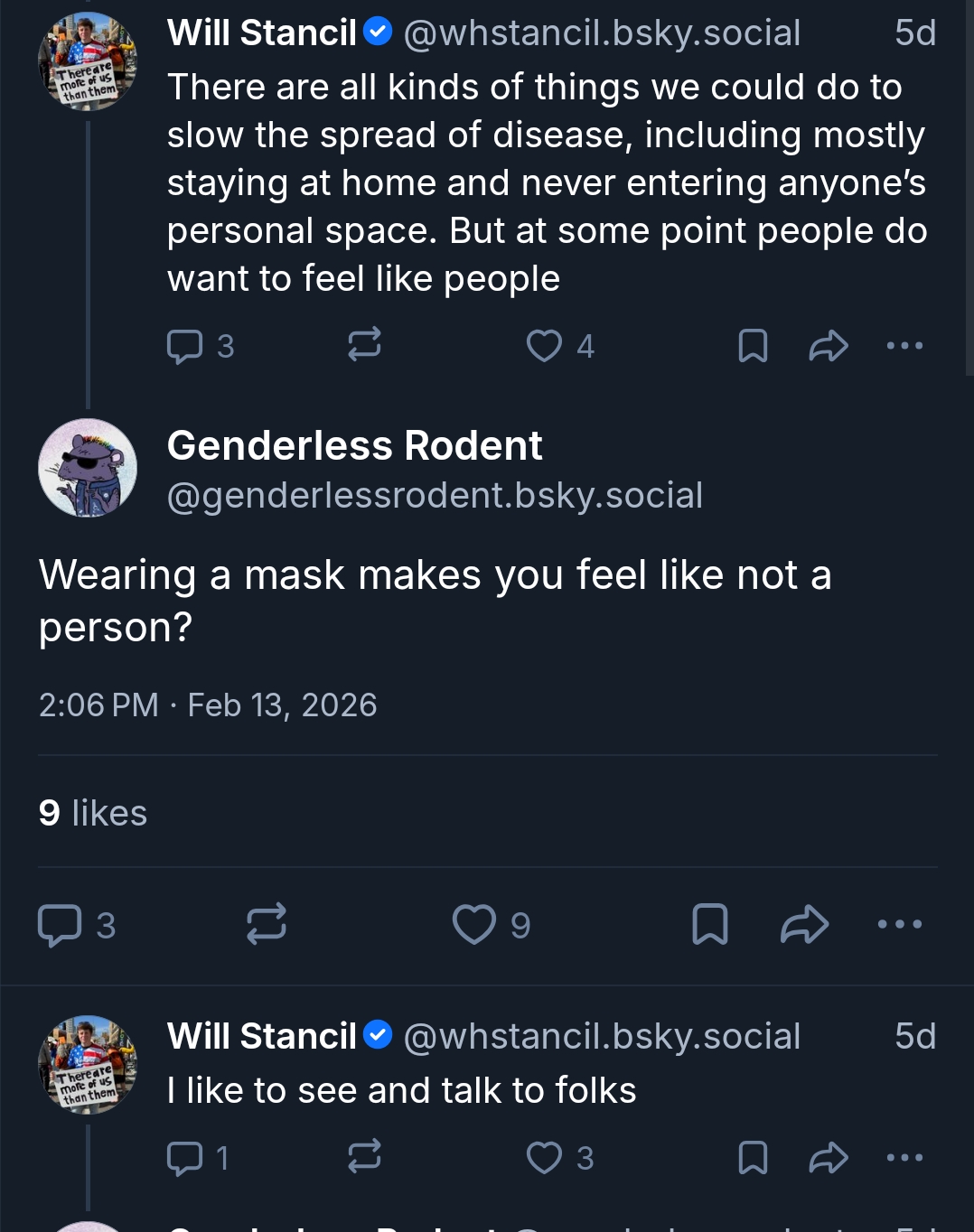The image size is (974, 1232).
Task: Repost Will Stancil's top post
Action: 364,345
